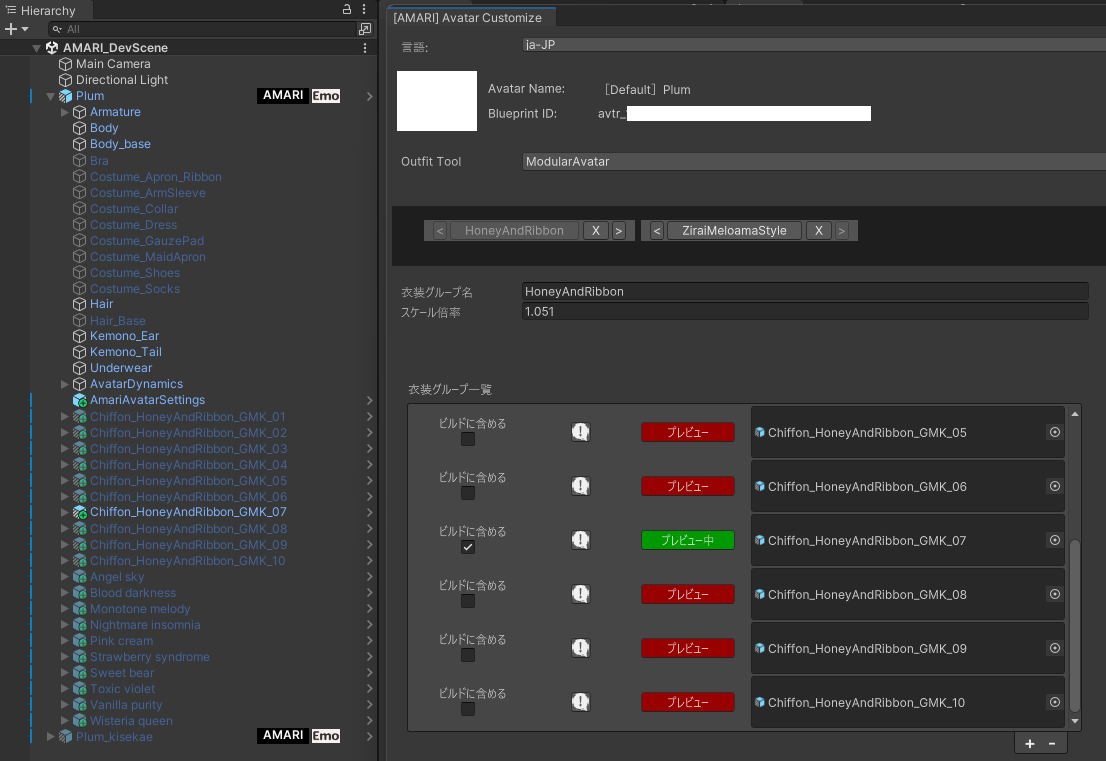Click the outfit group name field HoneyAndRibbon
Screen dimensions: 1106x761
805,291
